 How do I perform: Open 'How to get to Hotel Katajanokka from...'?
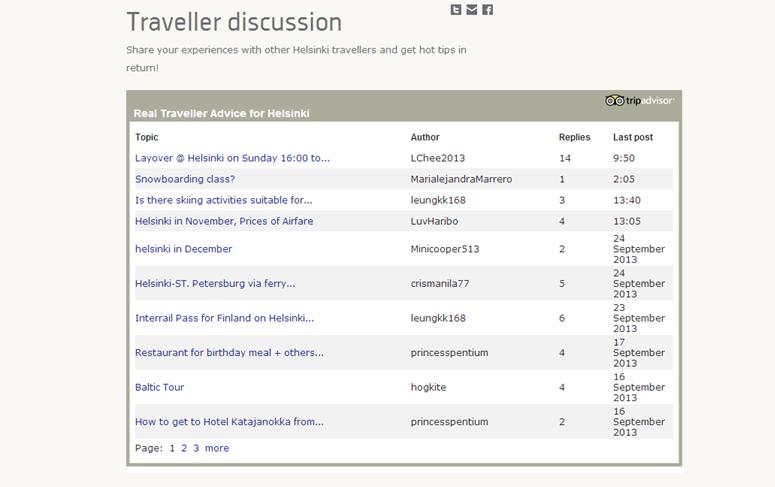(229, 422)
